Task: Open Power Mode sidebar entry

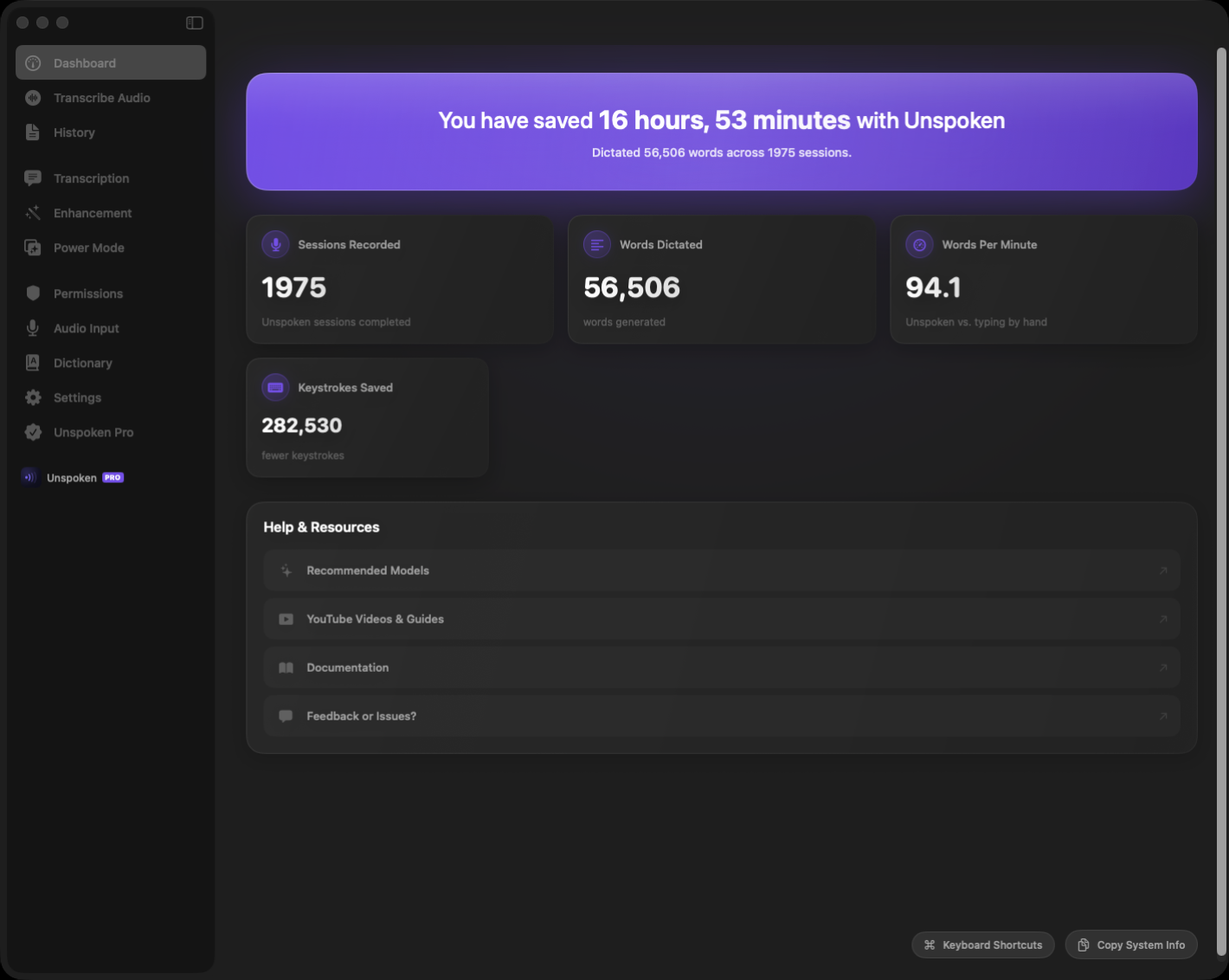Action: pyautogui.click(x=111, y=248)
